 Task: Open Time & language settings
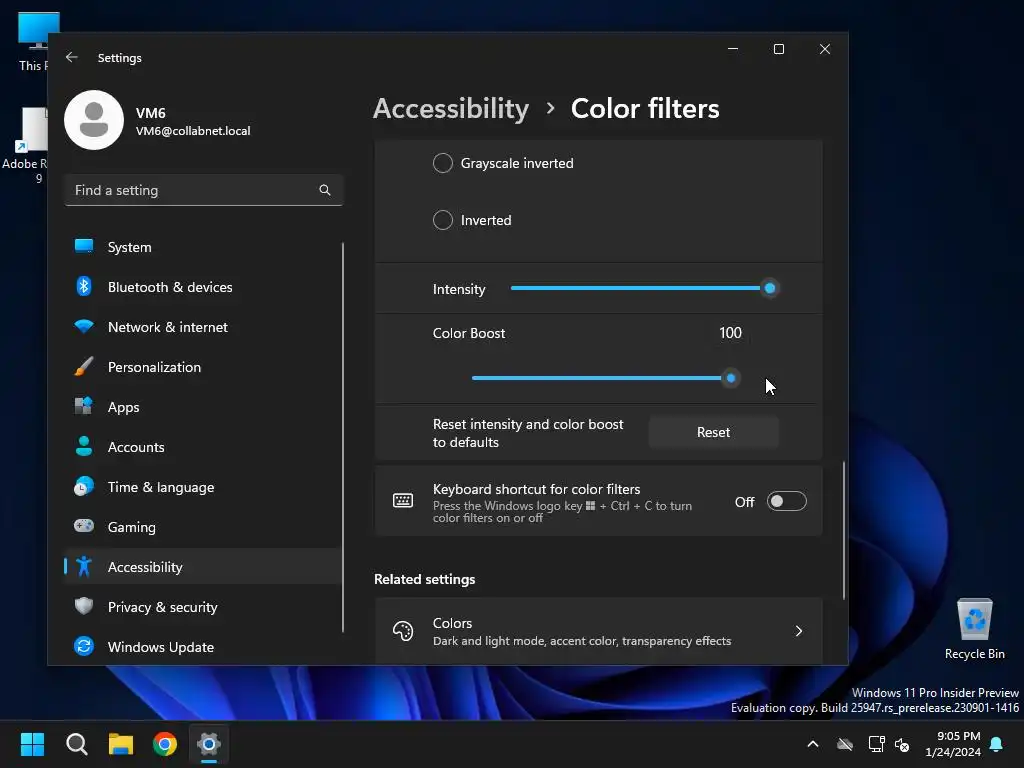(x=203, y=487)
